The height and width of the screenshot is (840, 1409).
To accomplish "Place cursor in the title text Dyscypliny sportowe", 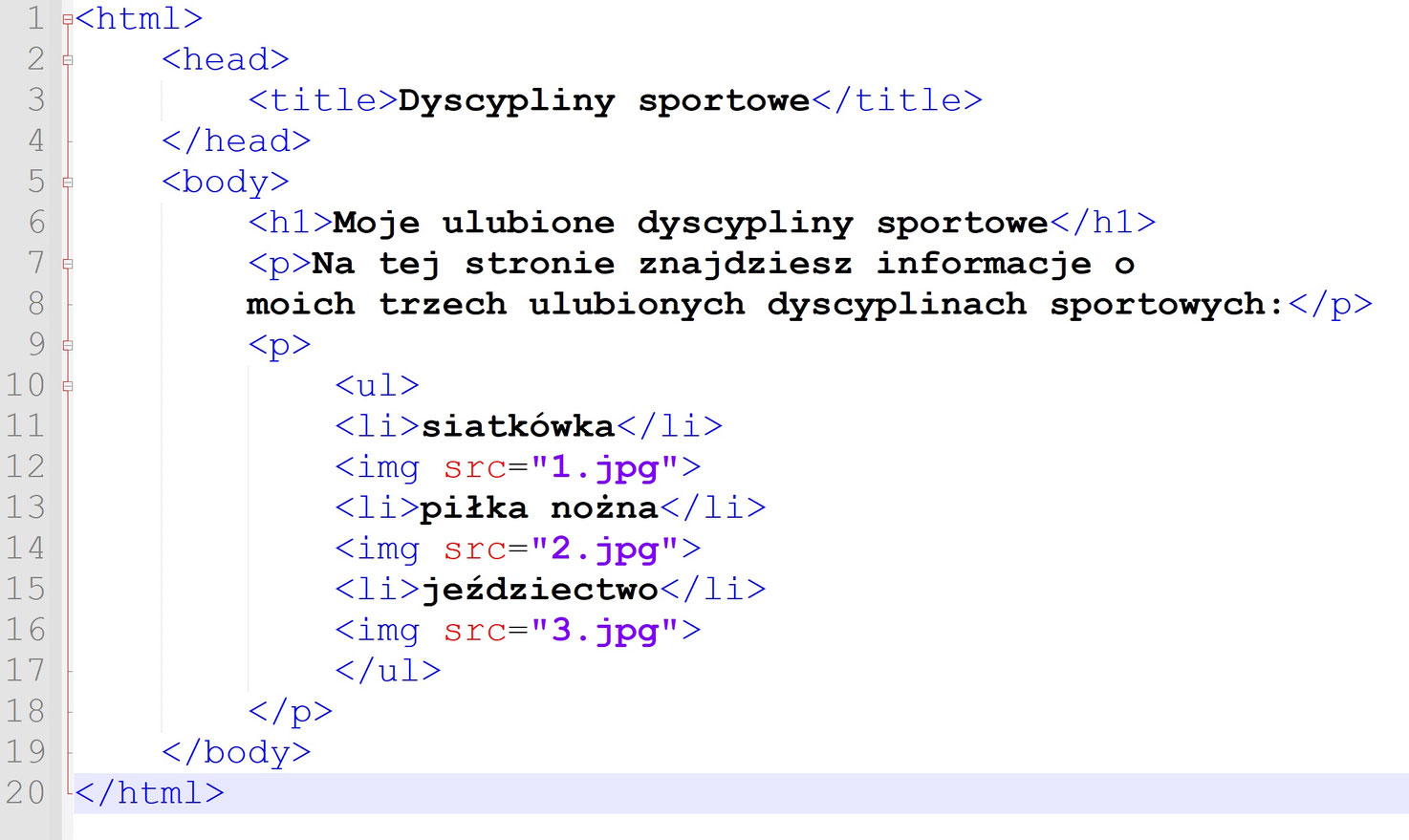I will point(602,99).
